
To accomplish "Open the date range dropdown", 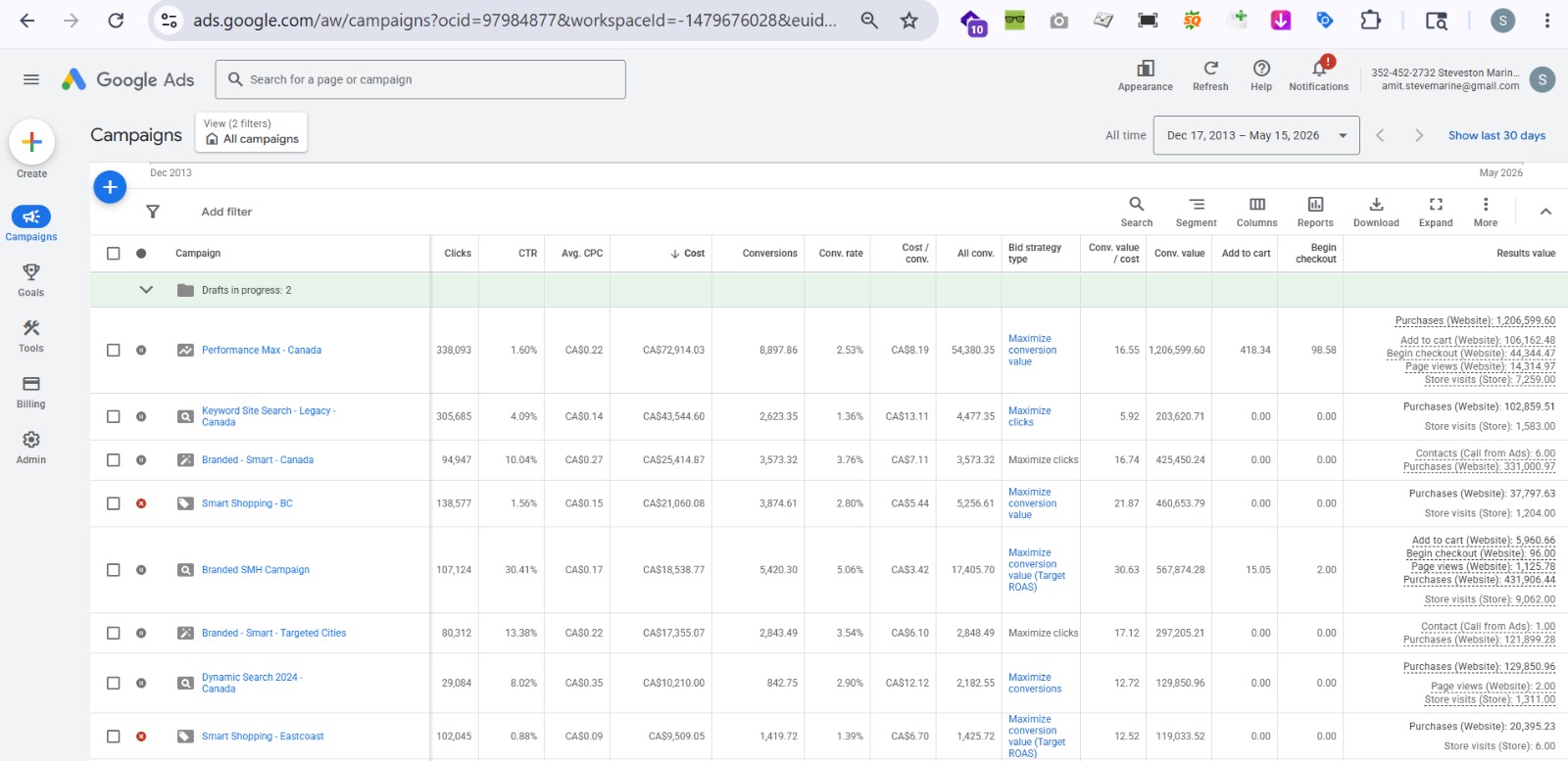I will 1256,135.
